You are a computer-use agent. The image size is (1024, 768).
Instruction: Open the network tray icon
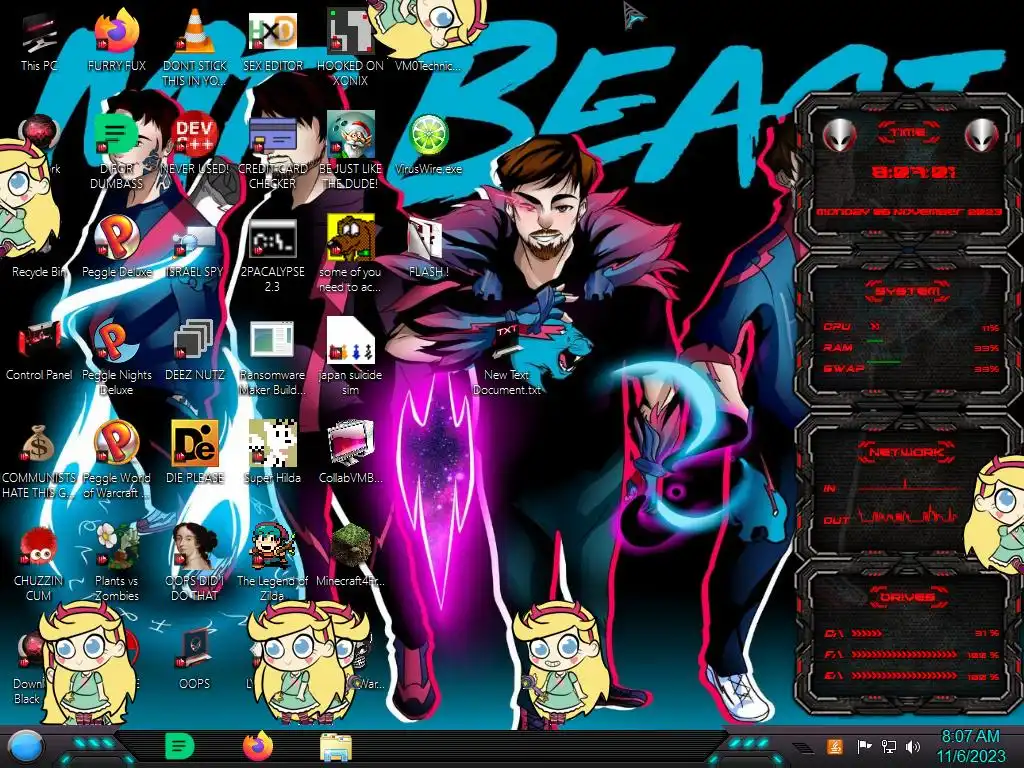point(889,746)
